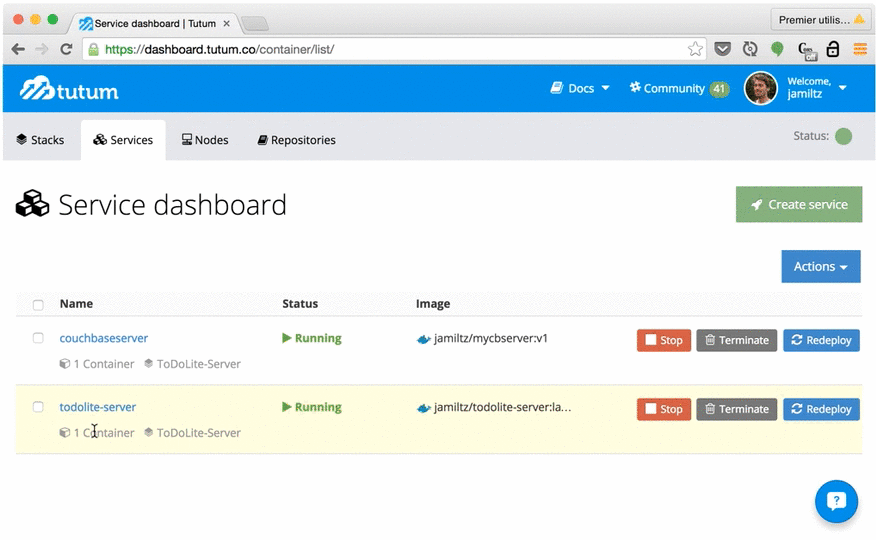Click Docker whale icon for jamiltz/mycbserver

423,339
